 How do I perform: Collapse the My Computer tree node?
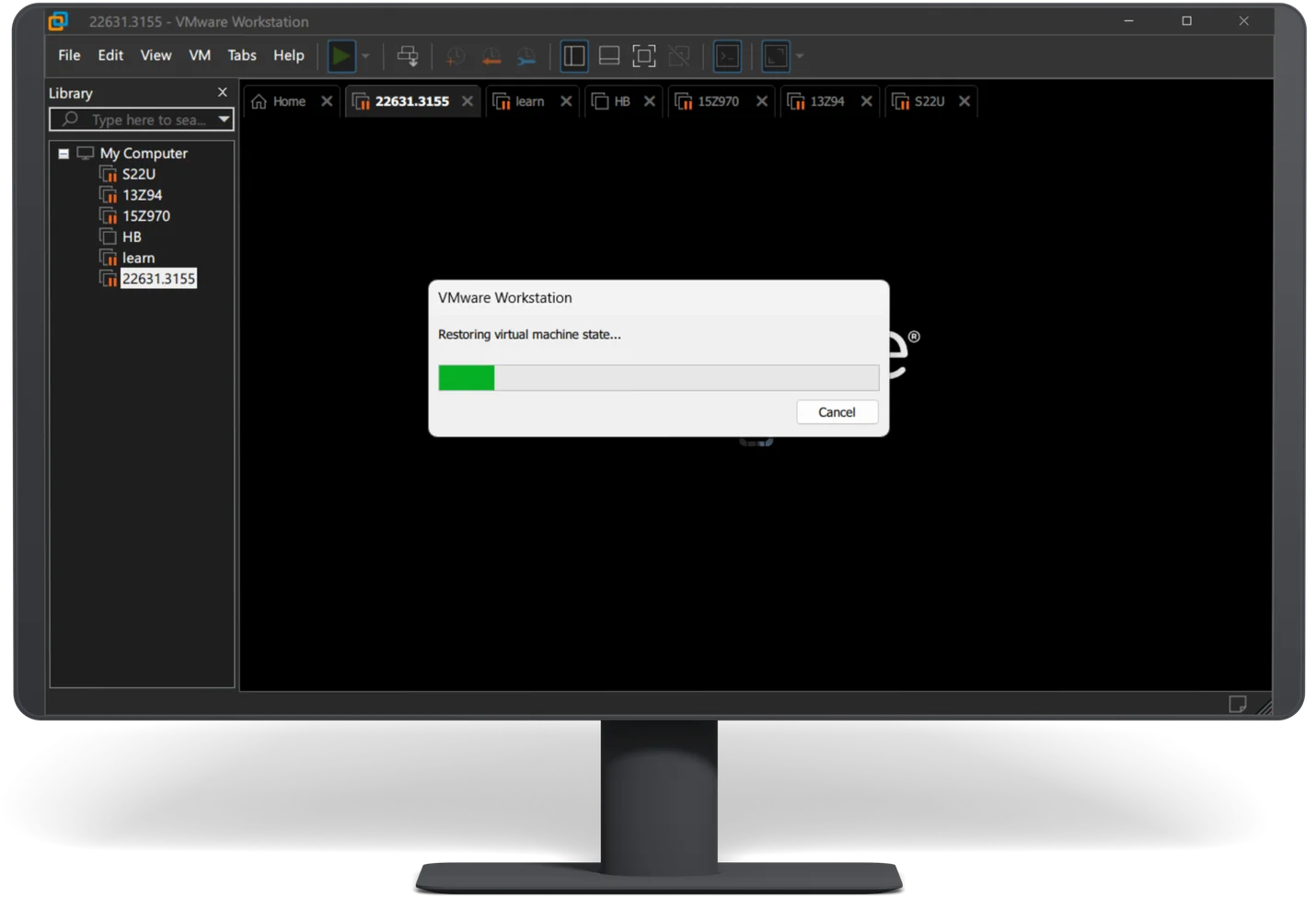click(63, 154)
